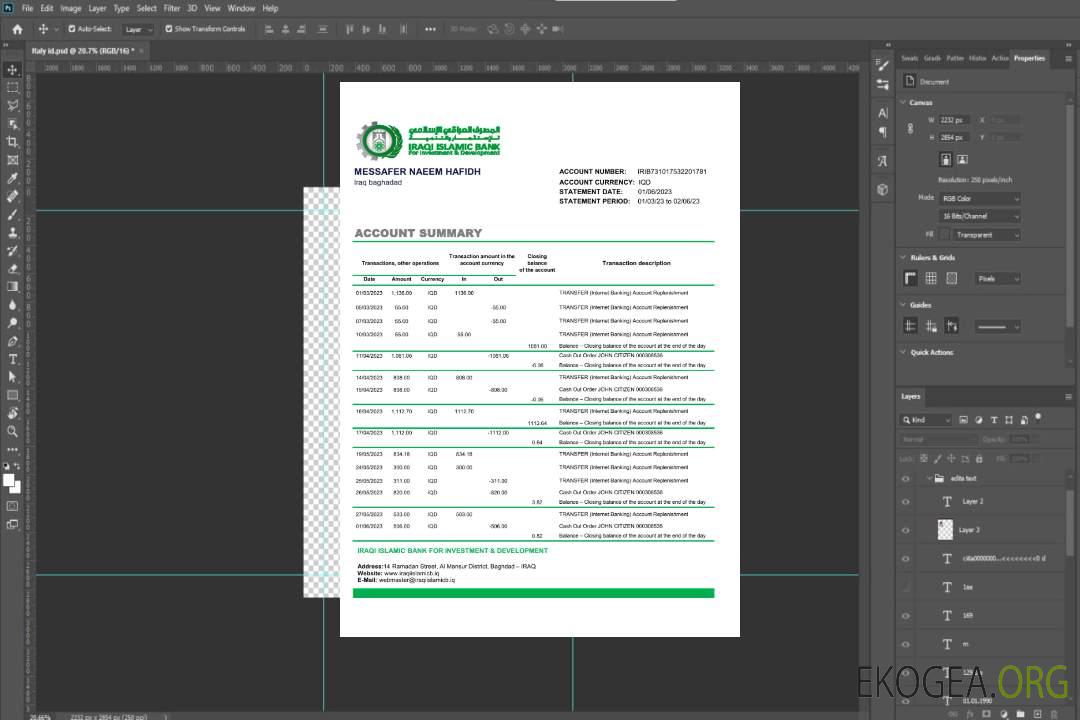Open the RGB Color mode dropdown

(x=980, y=198)
